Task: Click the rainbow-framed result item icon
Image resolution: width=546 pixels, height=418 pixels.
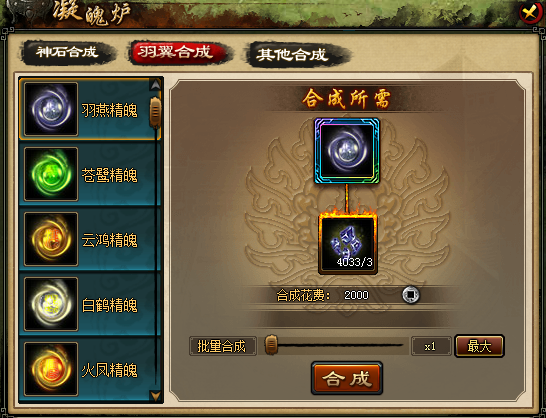Action: pos(347,151)
